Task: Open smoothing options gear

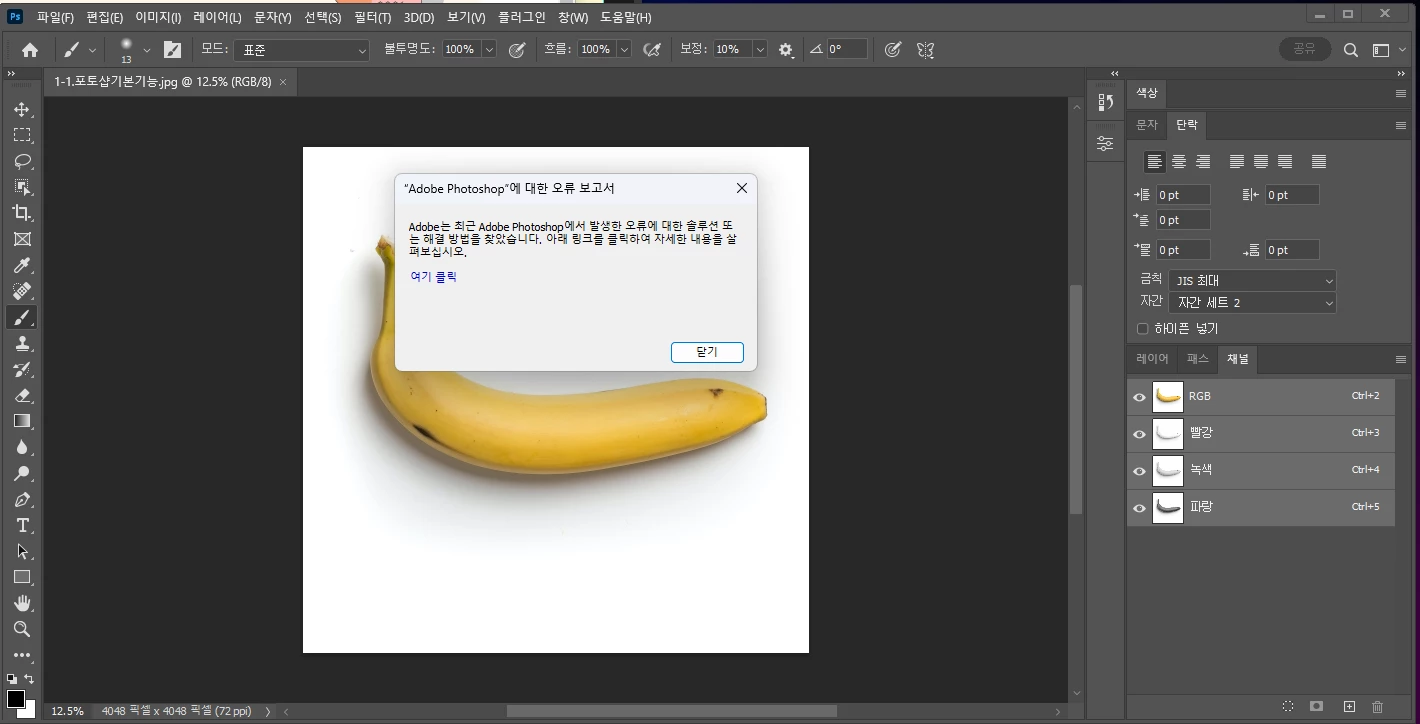Action: tap(786, 49)
